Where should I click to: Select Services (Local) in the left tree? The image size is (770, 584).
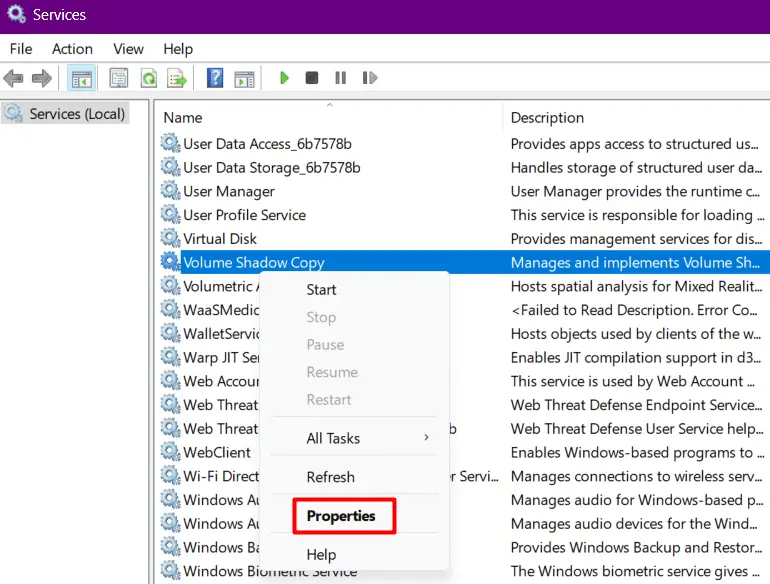point(76,114)
